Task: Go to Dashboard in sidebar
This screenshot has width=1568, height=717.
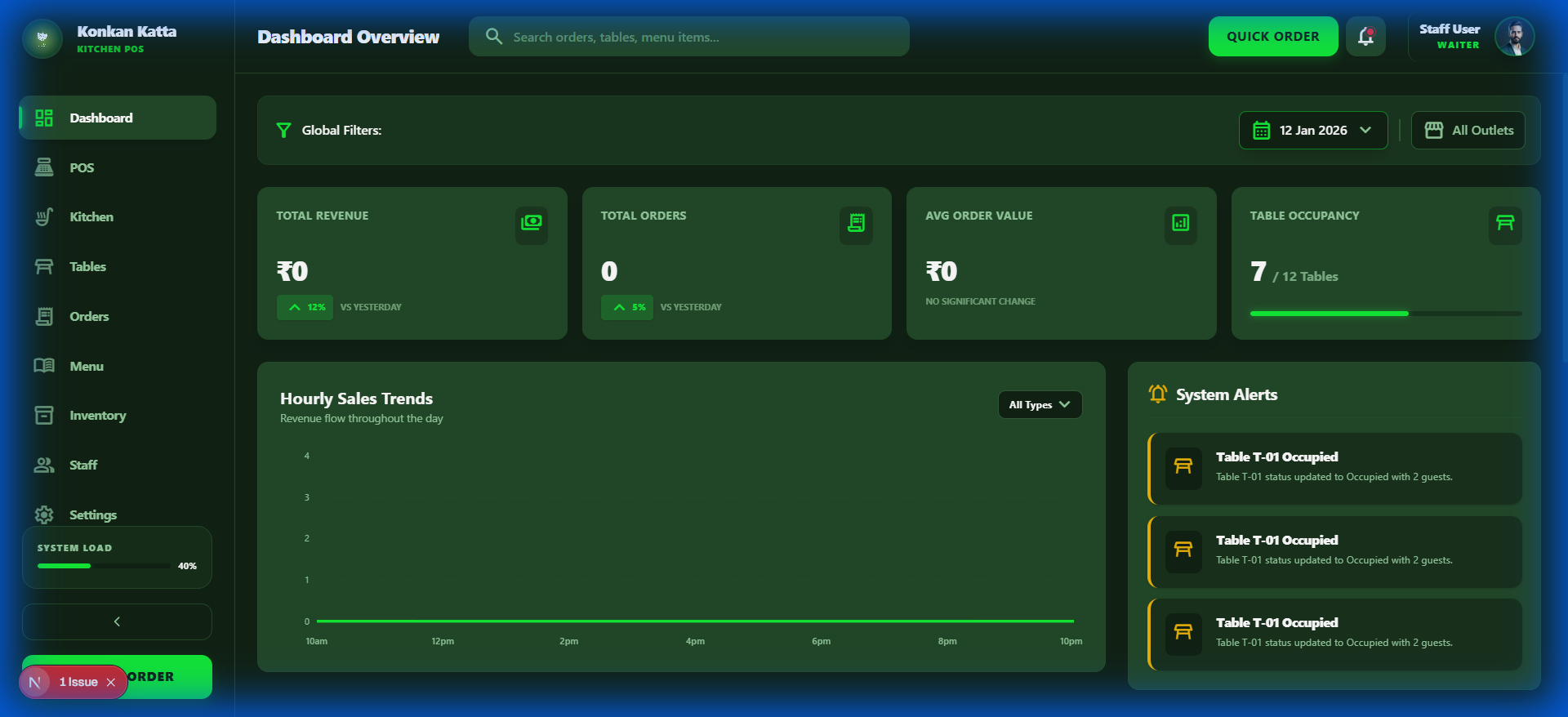Action: [118, 118]
